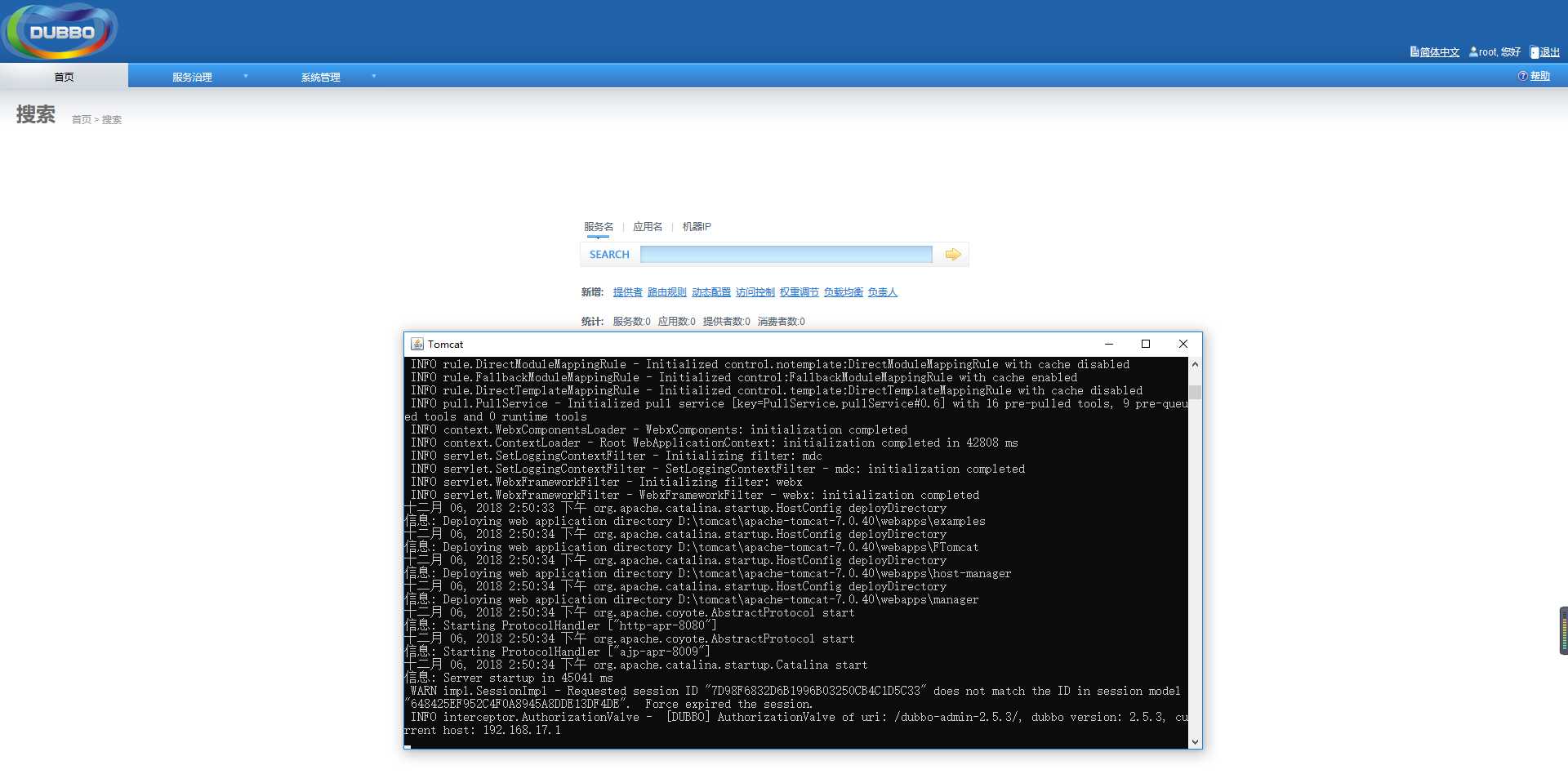Click the 服务数:0 statistic text
Image resolution: width=1568 pixels, height=783 pixels.
tap(631, 322)
